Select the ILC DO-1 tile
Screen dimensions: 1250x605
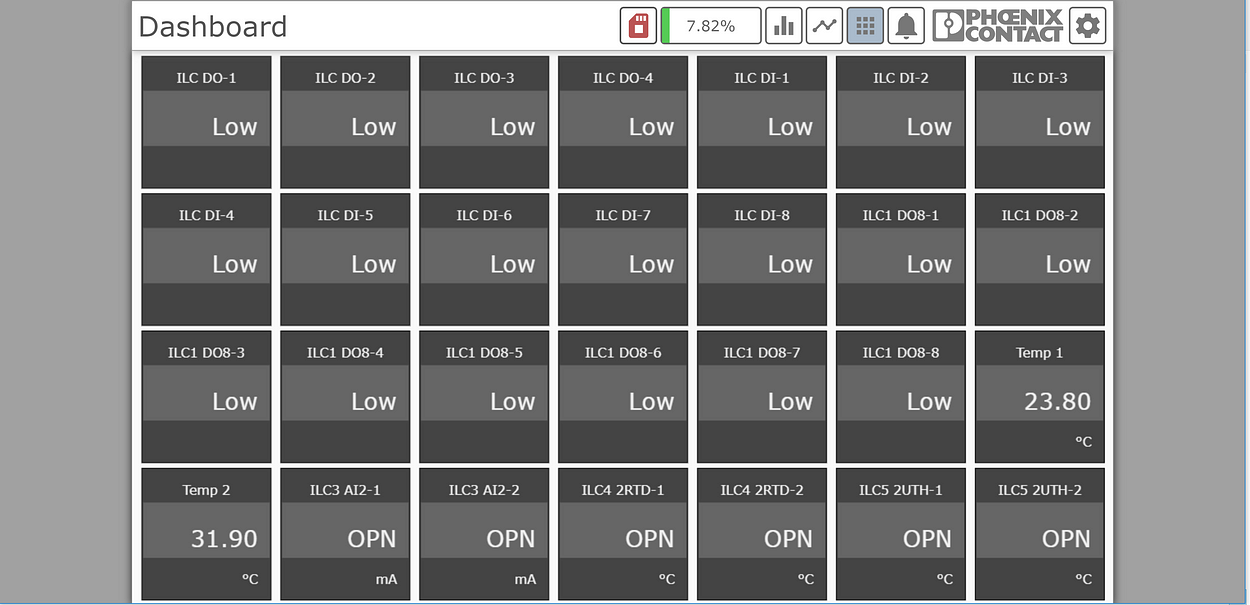(206, 122)
